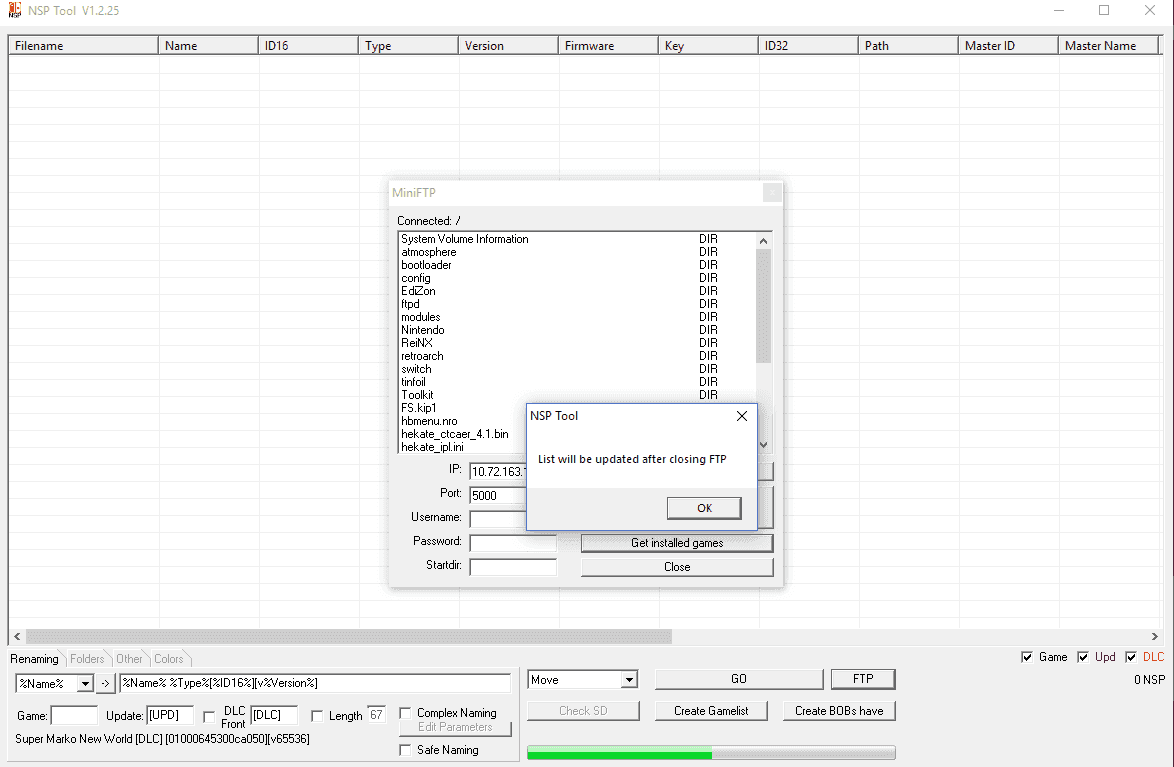The width and height of the screenshot is (1174, 767).
Task: Open the %Name% placeholder dropdown
Action: click(85, 684)
